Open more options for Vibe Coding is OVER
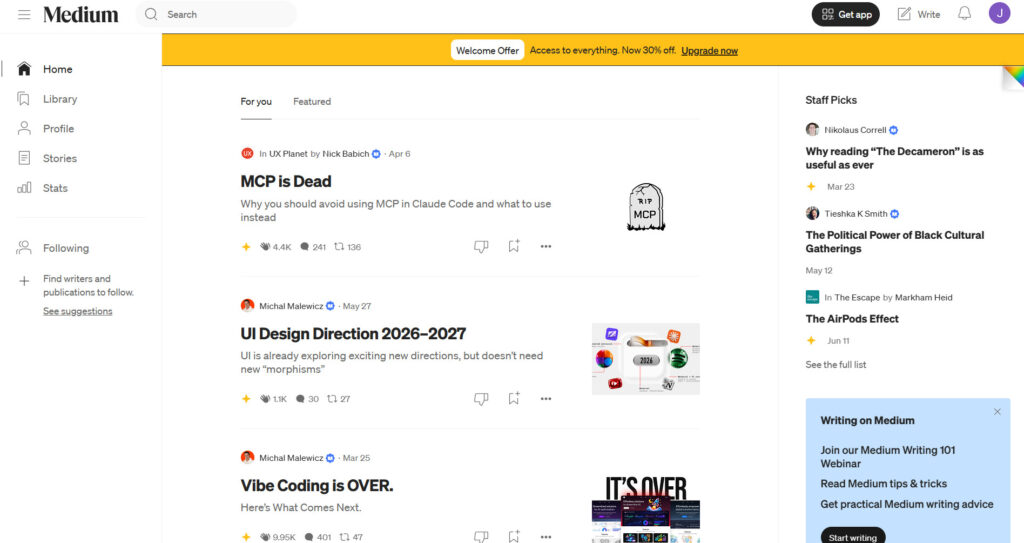This screenshot has height=543, width=1024. point(546,537)
